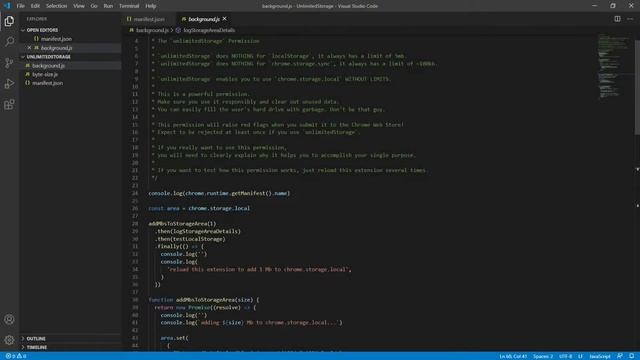Click the console.log getManifest line
This screenshot has height=360, width=640.
click(219, 193)
